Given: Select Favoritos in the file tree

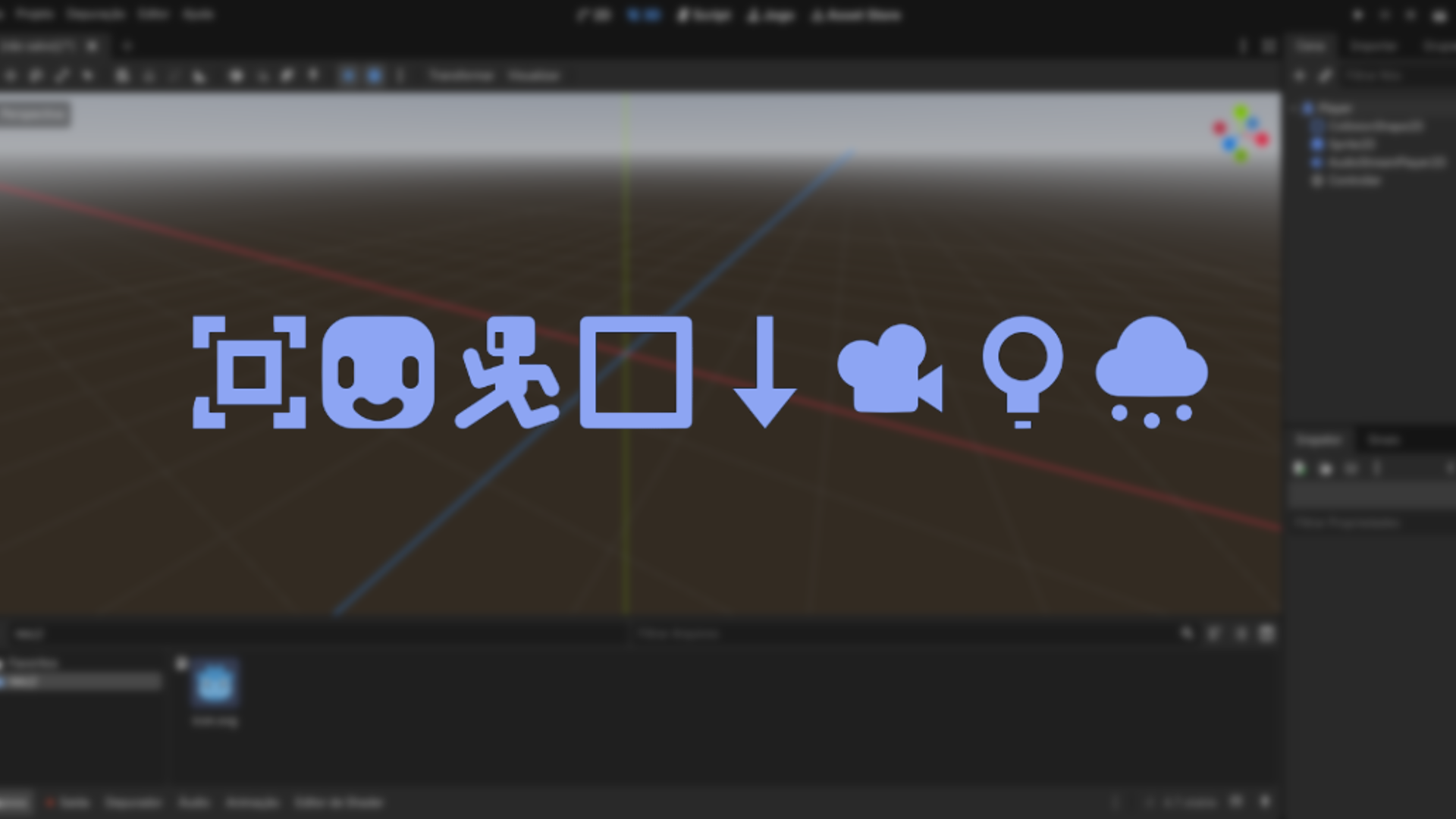Looking at the screenshot, I should click(x=33, y=664).
